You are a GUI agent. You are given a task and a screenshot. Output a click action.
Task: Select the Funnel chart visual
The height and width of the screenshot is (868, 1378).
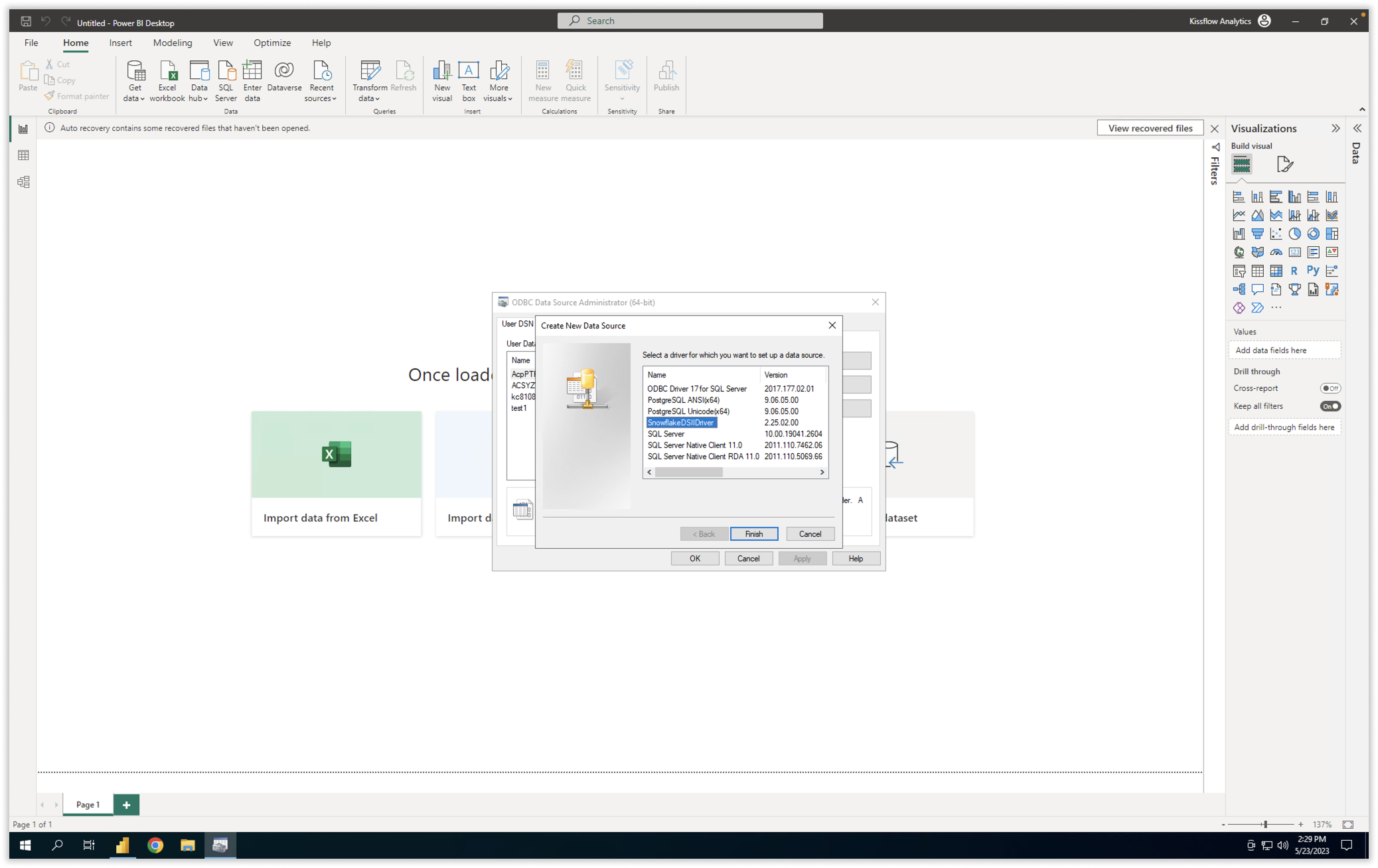pyautogui.click(x=1257, y=234)
